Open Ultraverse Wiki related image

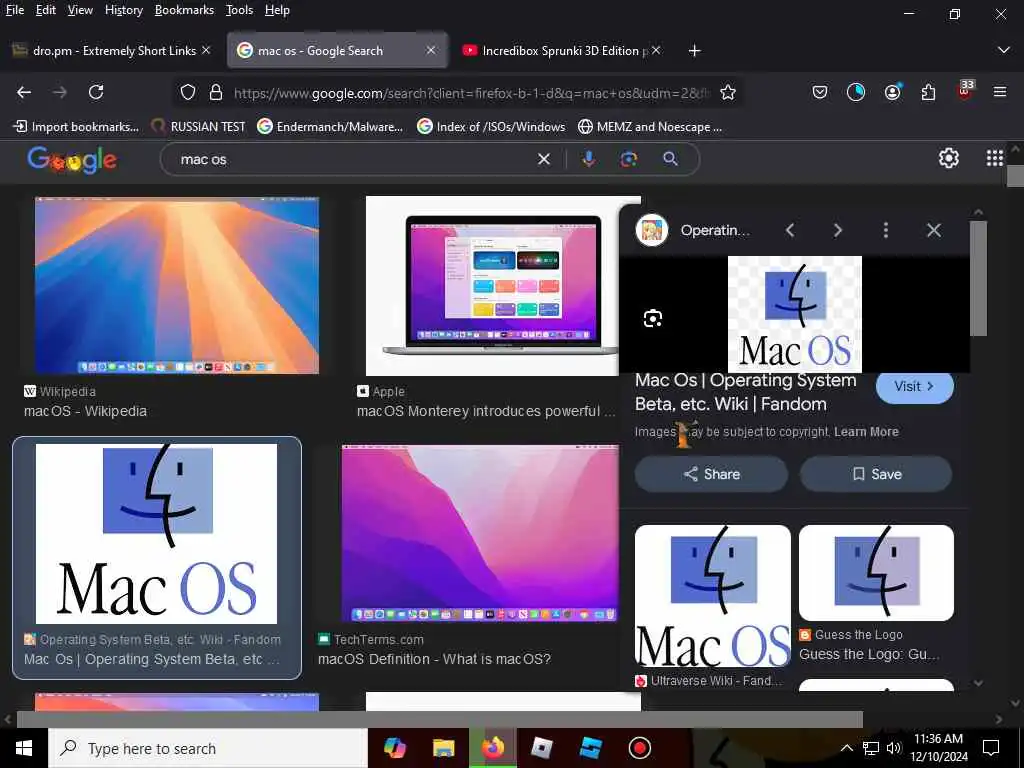pyautogui.click(x=712, y=596)
